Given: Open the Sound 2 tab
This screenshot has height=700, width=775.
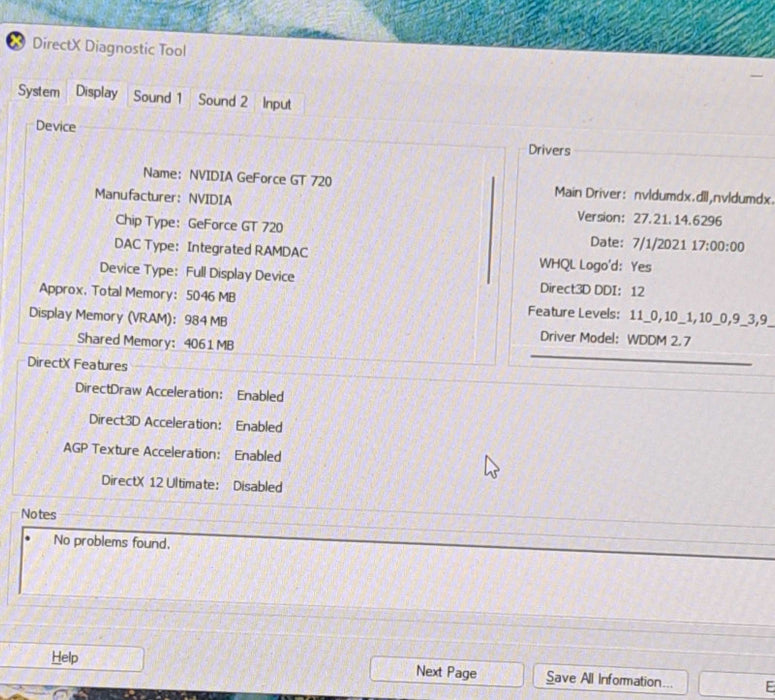Looking at the screenshot, I should pyautogui.click(x=222, y=100).
